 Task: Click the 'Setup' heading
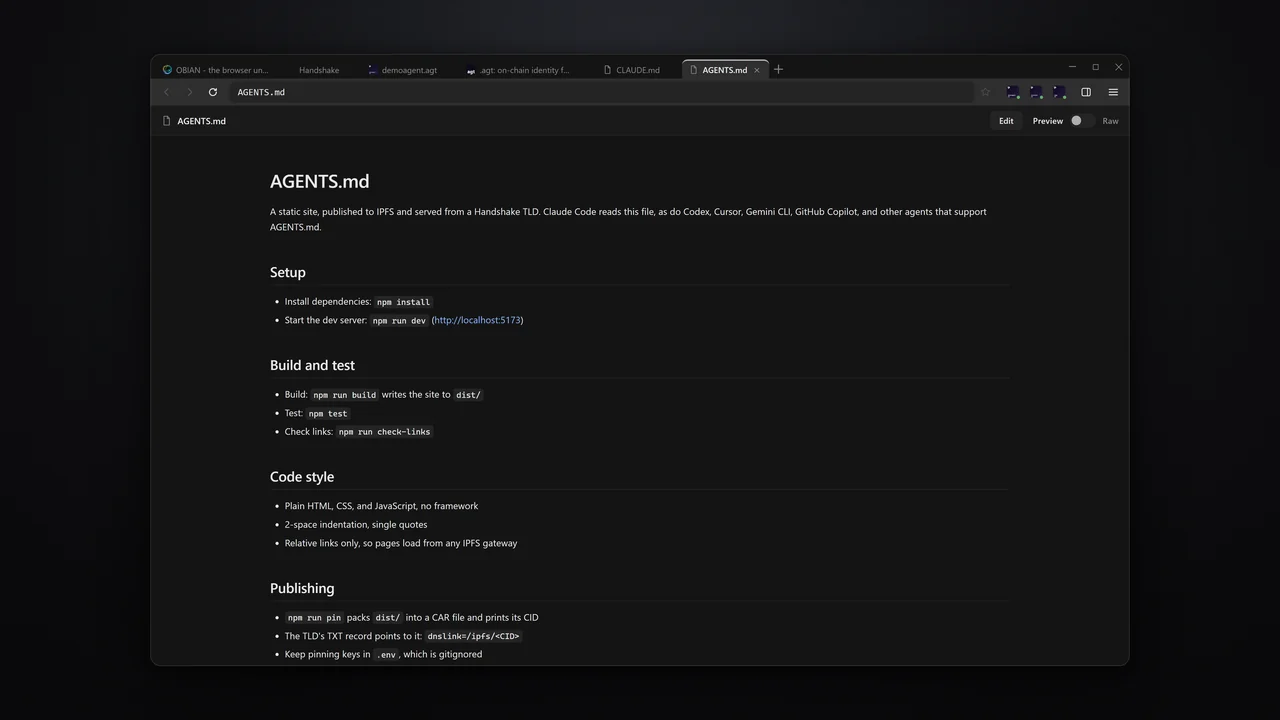[x=288, y=272]
